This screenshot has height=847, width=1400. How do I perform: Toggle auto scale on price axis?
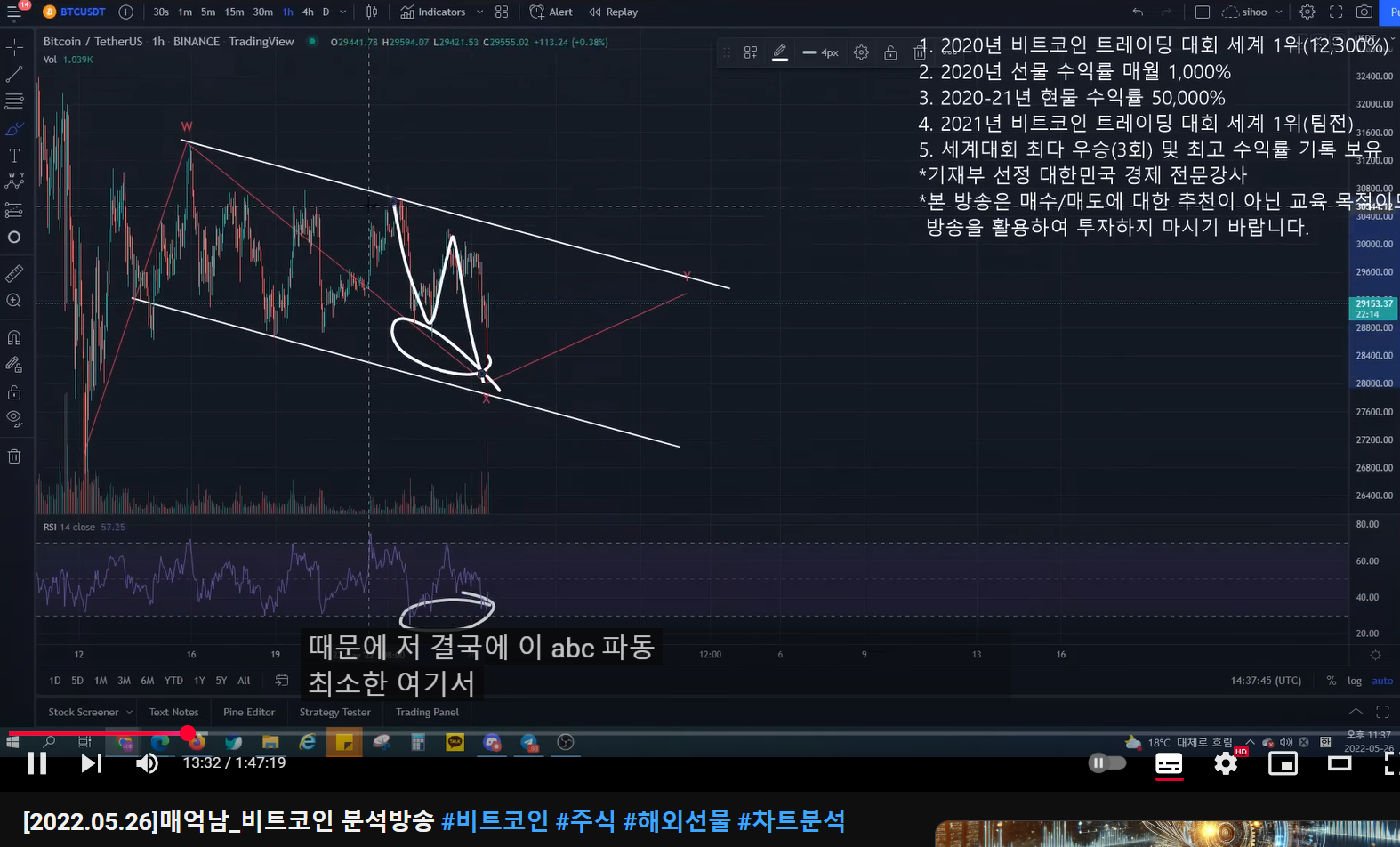(x=1382, y=681)
